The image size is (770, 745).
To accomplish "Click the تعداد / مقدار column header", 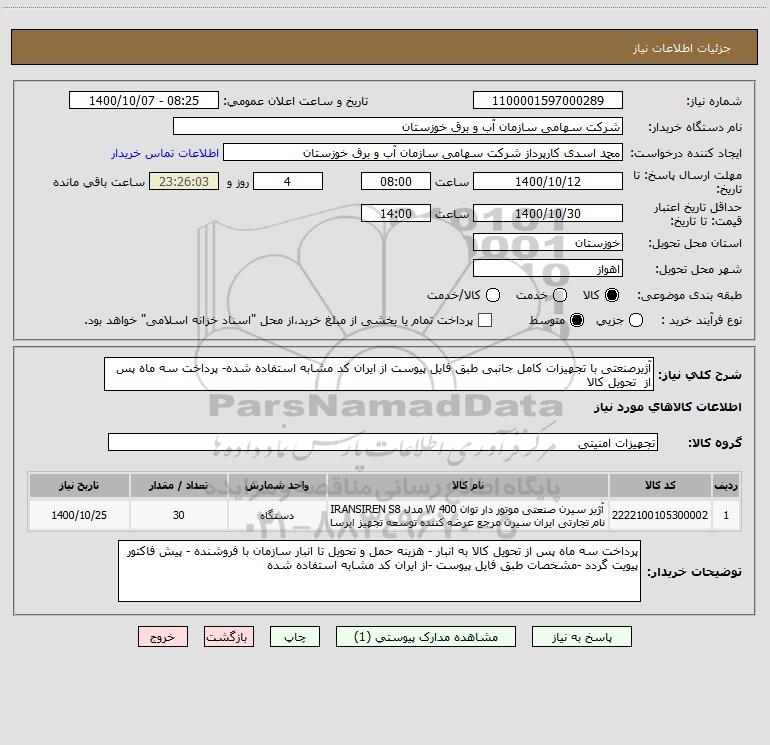I will coord(178,485).
